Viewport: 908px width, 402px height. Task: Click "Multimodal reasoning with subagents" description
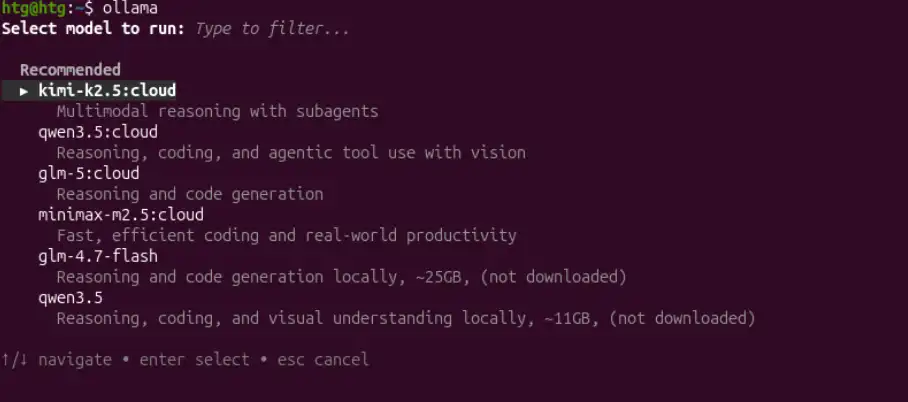tap(217, 112)
